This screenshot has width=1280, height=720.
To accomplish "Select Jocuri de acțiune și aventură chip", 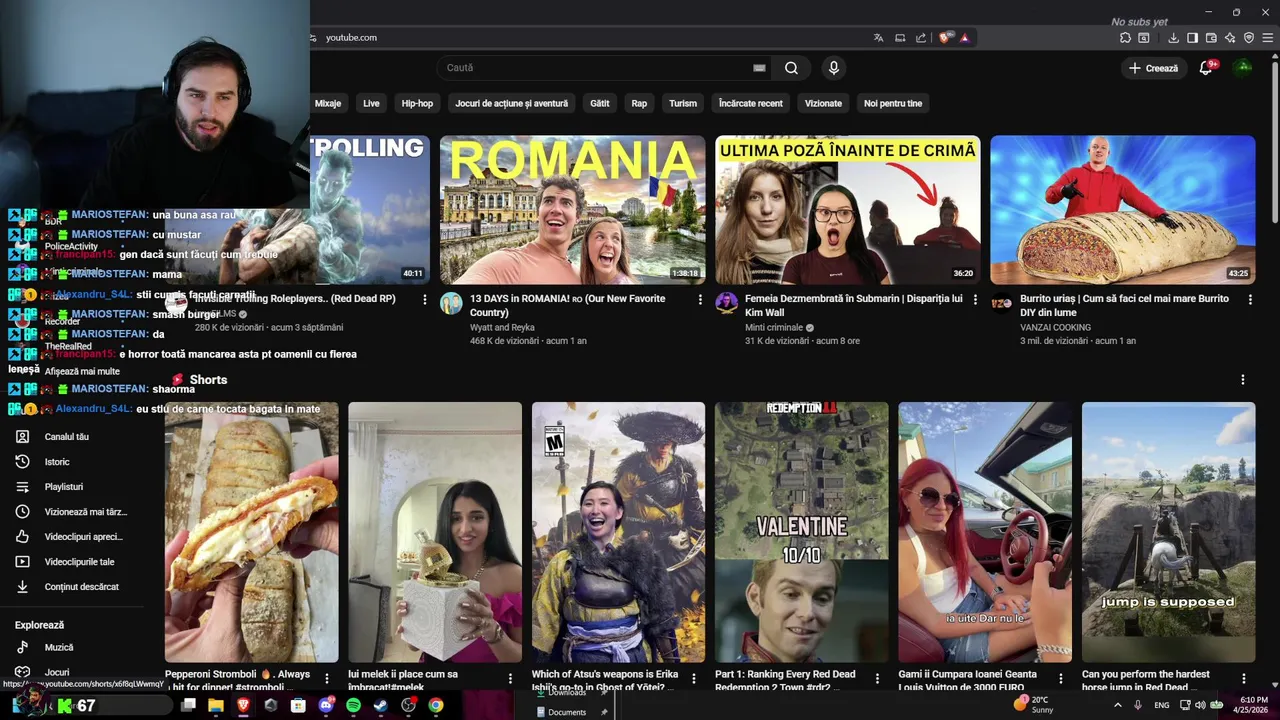I will (511, 103).
